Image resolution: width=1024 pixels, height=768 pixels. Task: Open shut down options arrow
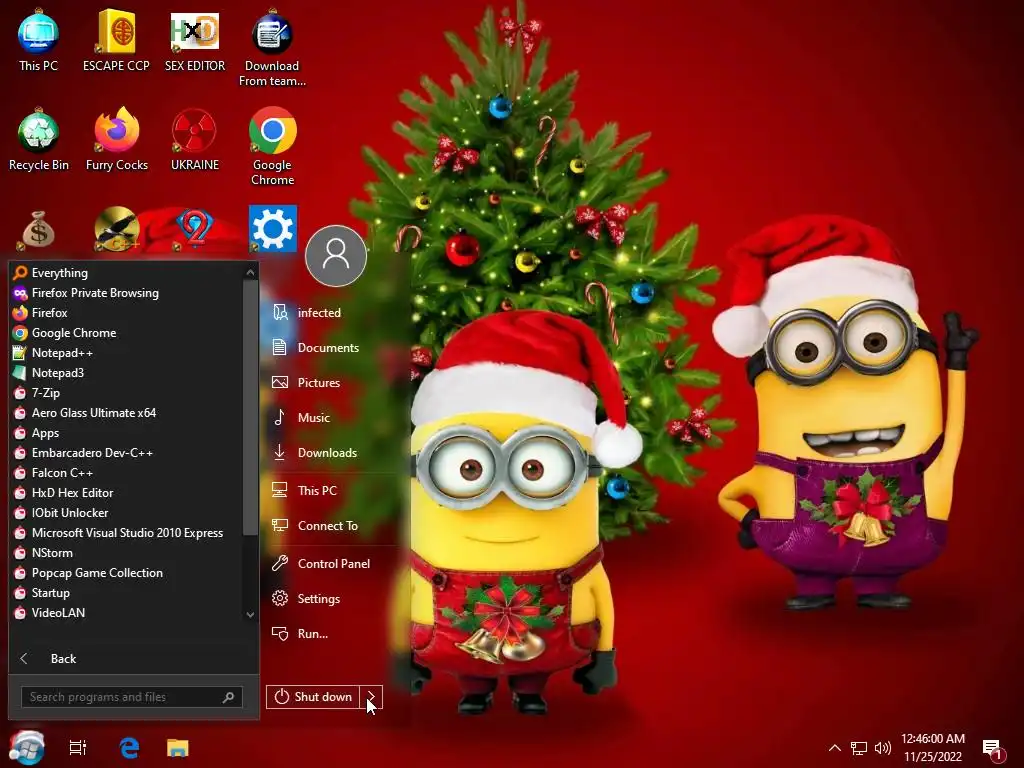click(371, 697)
